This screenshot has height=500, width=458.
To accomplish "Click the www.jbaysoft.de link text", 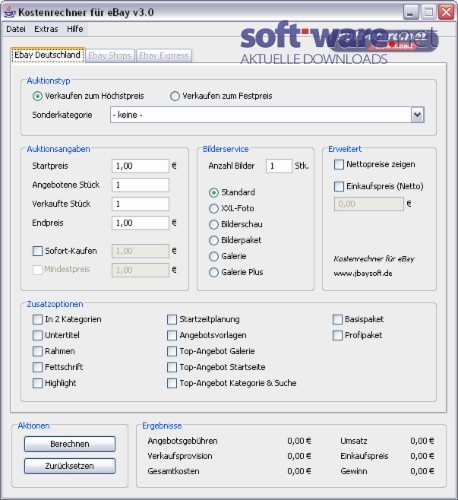I will click(x=363, y=274).
